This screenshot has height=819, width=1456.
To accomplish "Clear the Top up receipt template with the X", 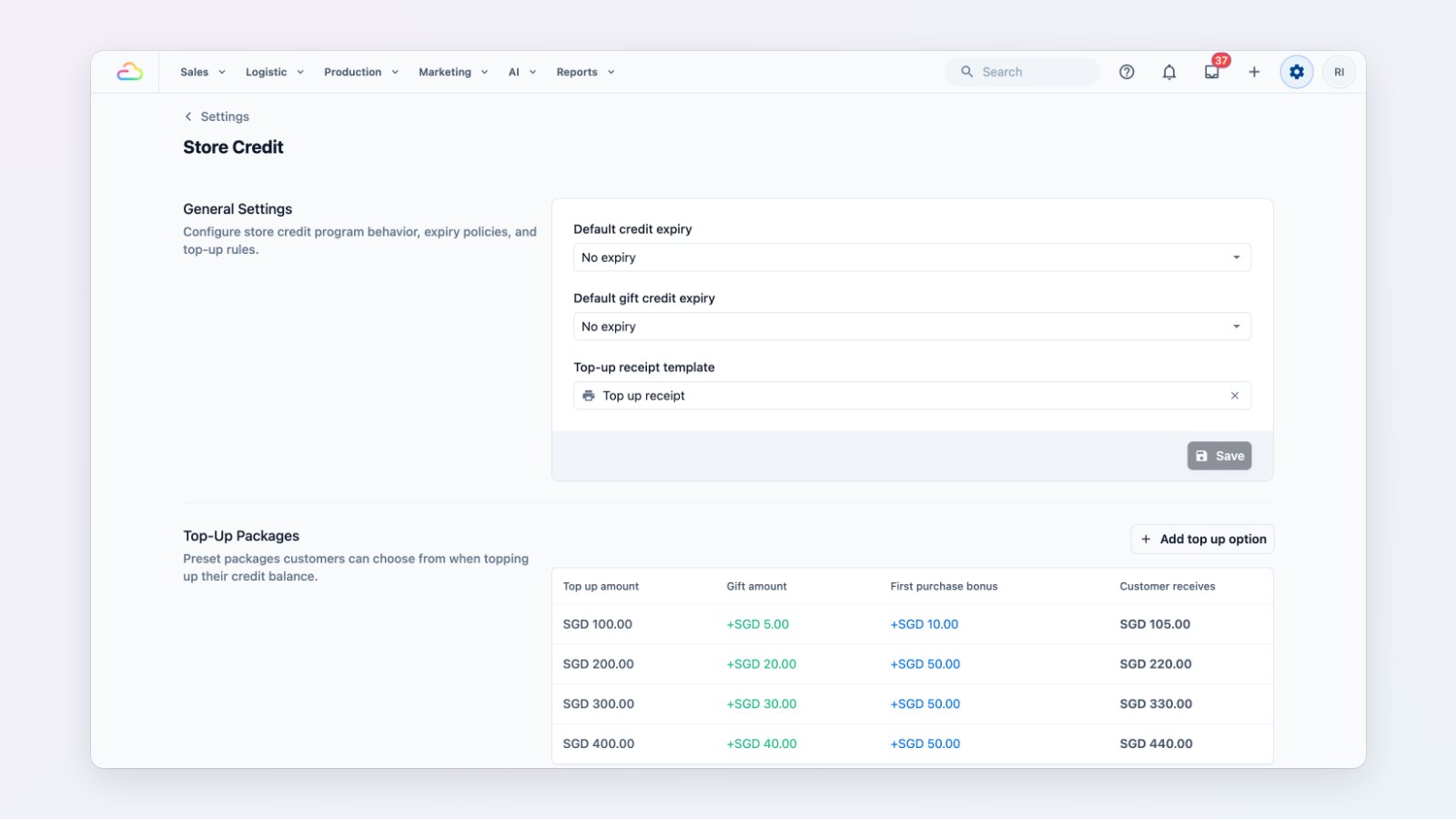I will click(1235, 396).
